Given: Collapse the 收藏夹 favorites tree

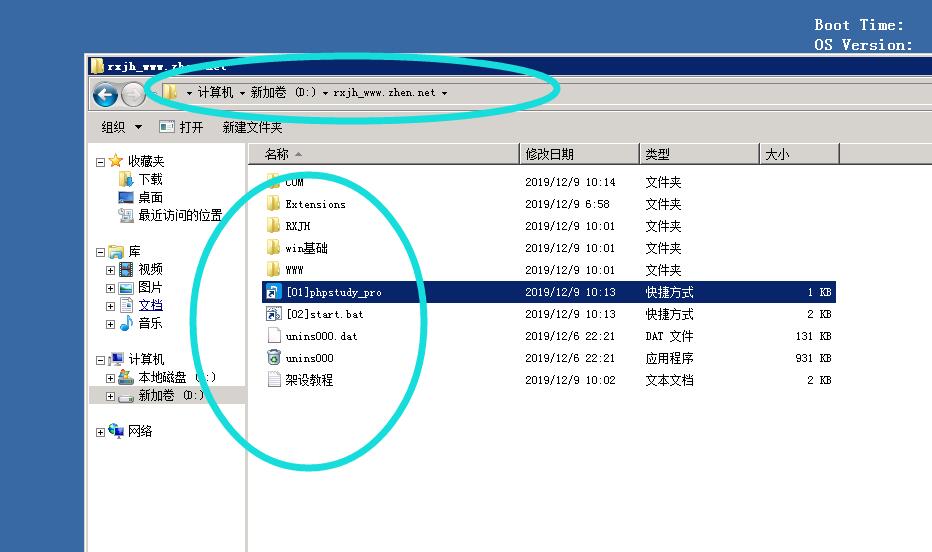Looking at the screenshot, I should tap(100, 162).
